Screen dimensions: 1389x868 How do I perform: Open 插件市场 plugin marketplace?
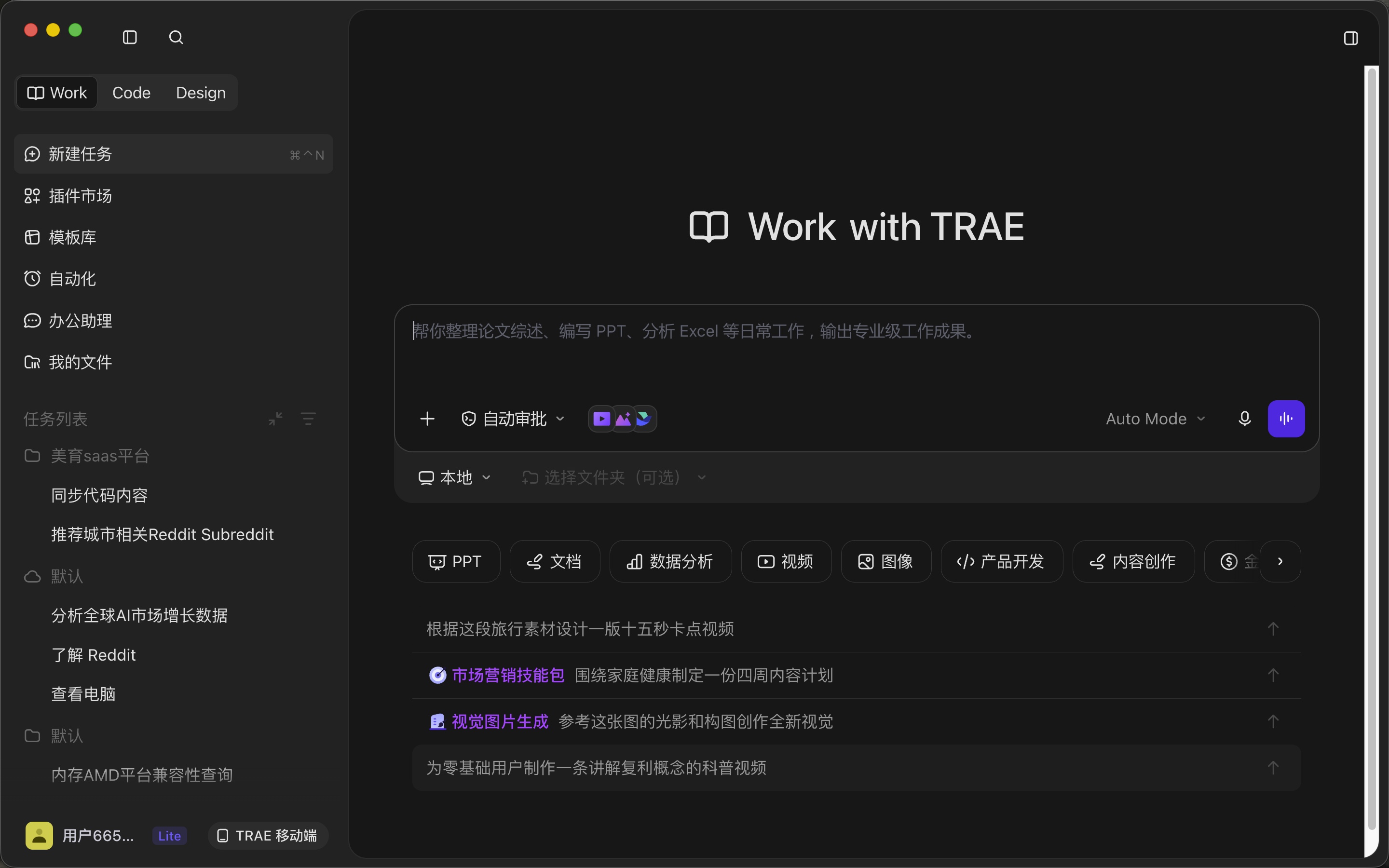[x=173, y=196]
